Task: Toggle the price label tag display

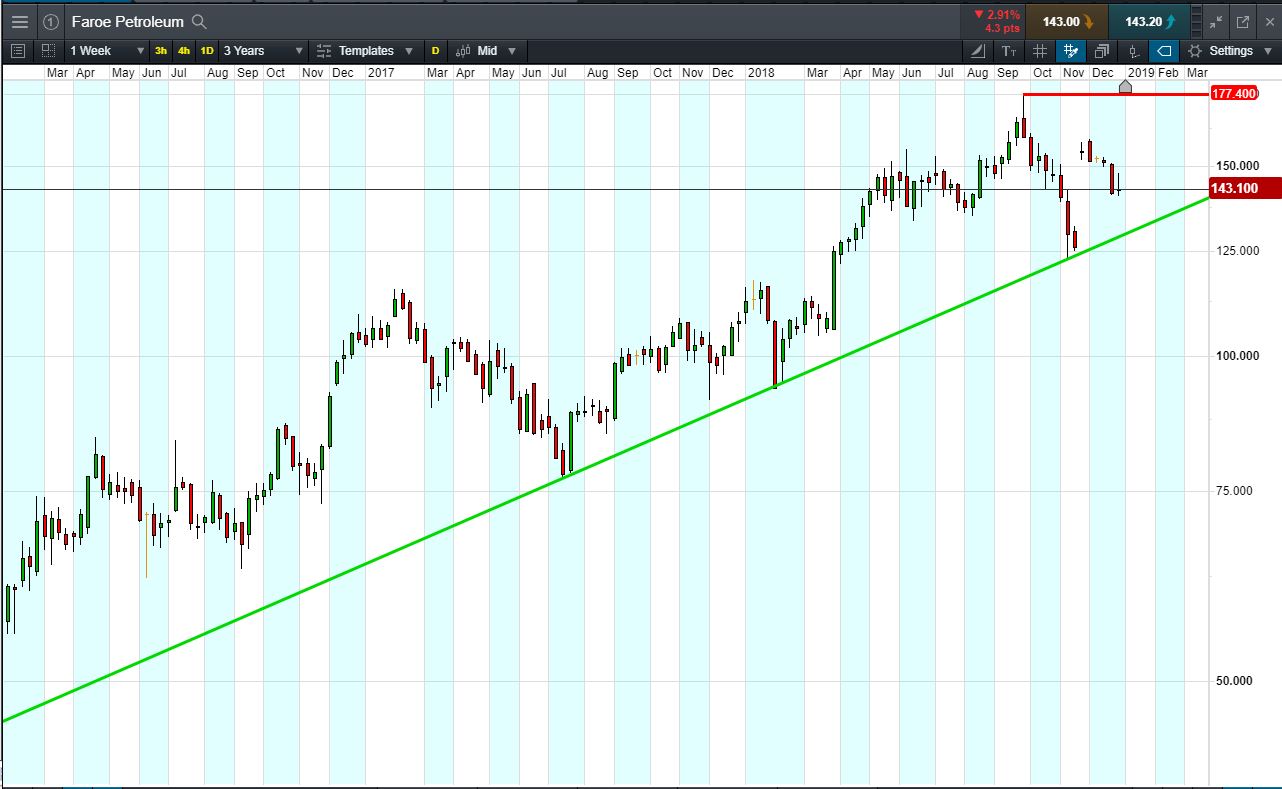Action: coord(1163,51)
